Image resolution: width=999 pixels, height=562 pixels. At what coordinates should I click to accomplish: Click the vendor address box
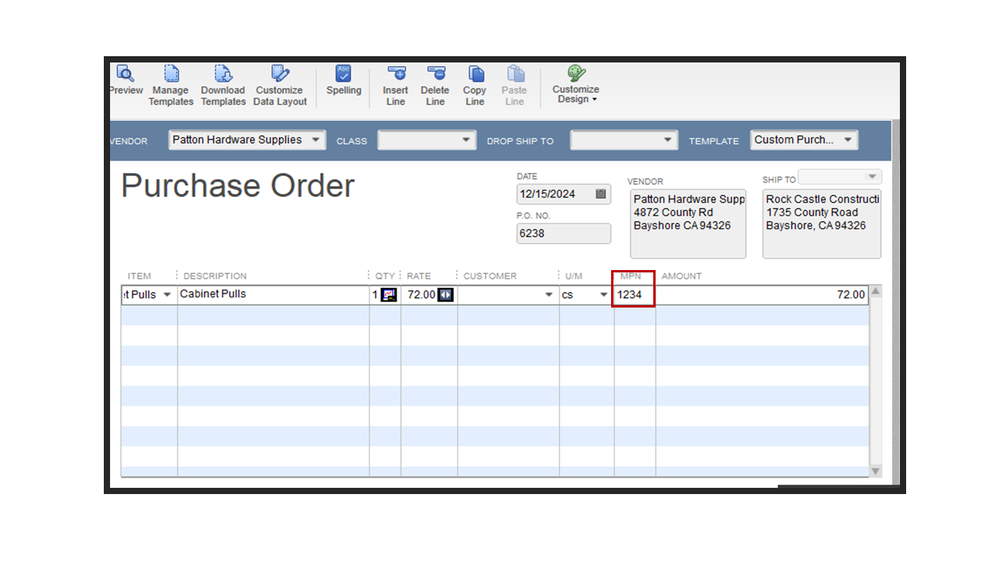coord(688,224)
